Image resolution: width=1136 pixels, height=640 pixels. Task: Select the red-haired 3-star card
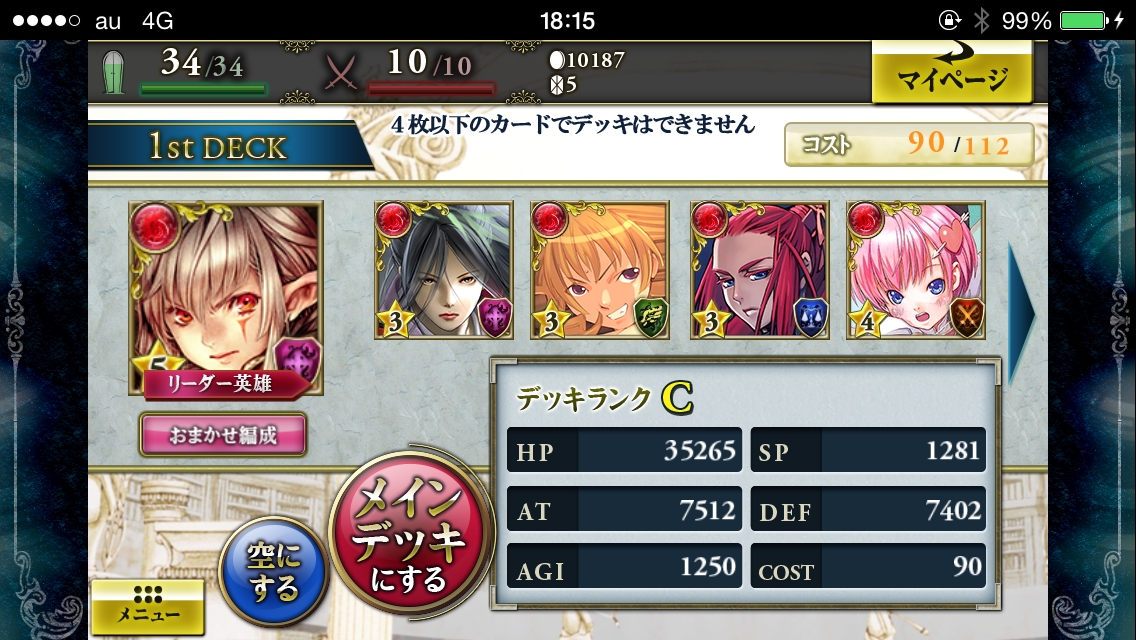pyautogui.click(x=759, y=270)
